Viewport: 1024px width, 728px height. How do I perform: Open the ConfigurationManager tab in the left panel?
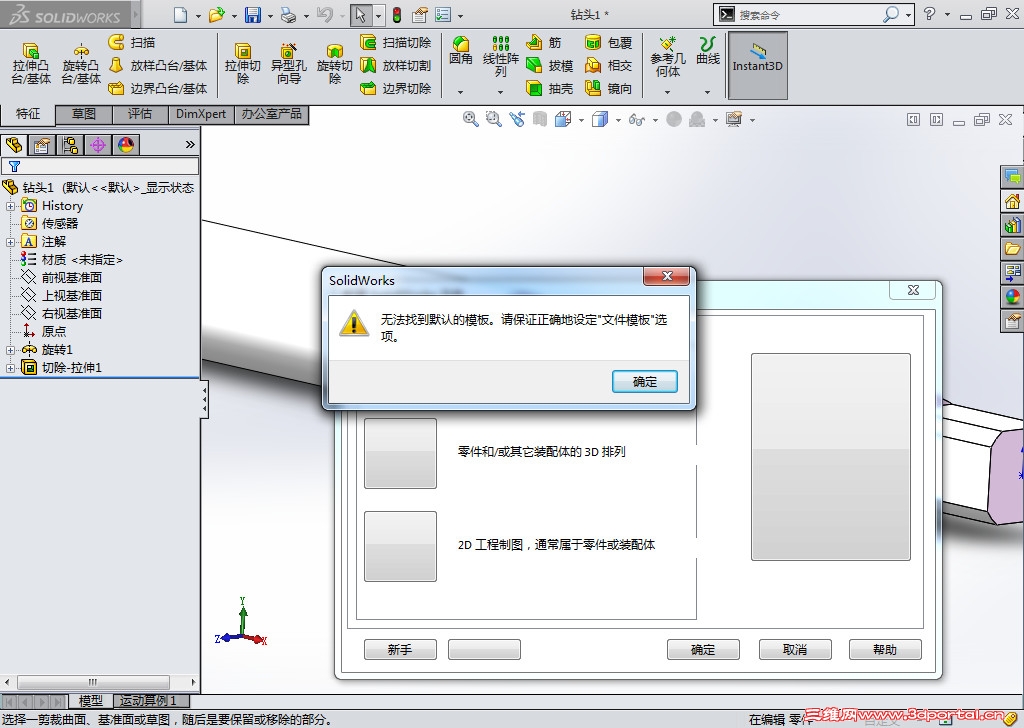tap(68, 144)
